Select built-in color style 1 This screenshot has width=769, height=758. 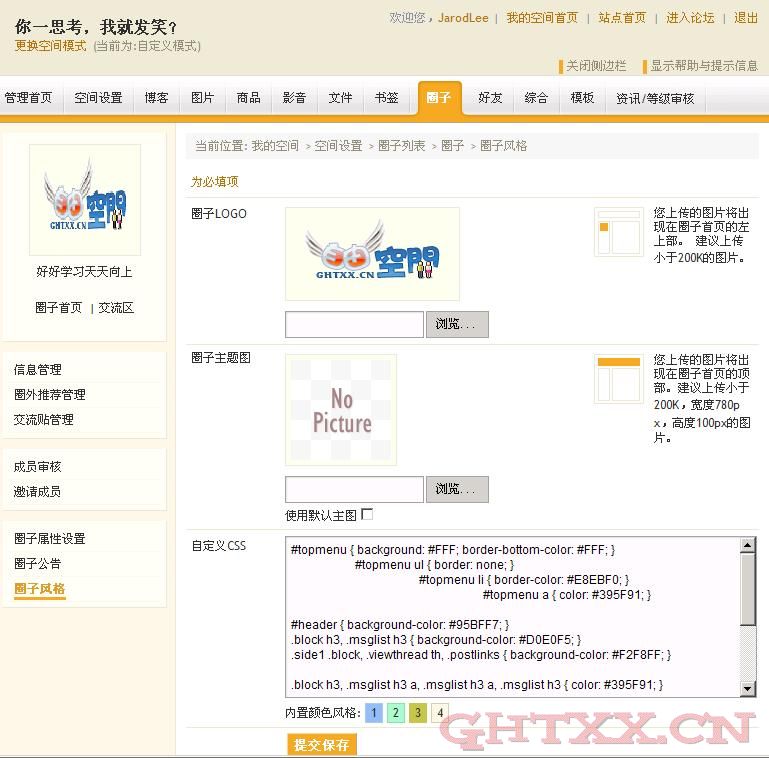pos(373,713)
